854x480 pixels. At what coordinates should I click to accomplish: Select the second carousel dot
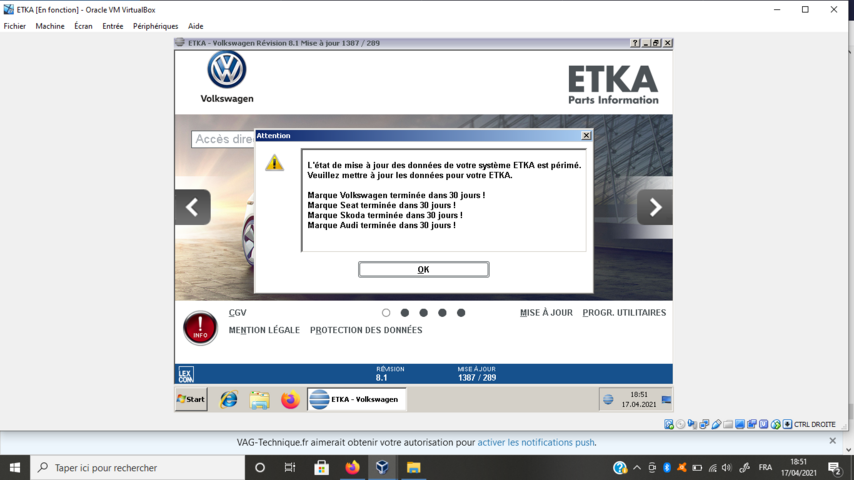tap(405, 313)
